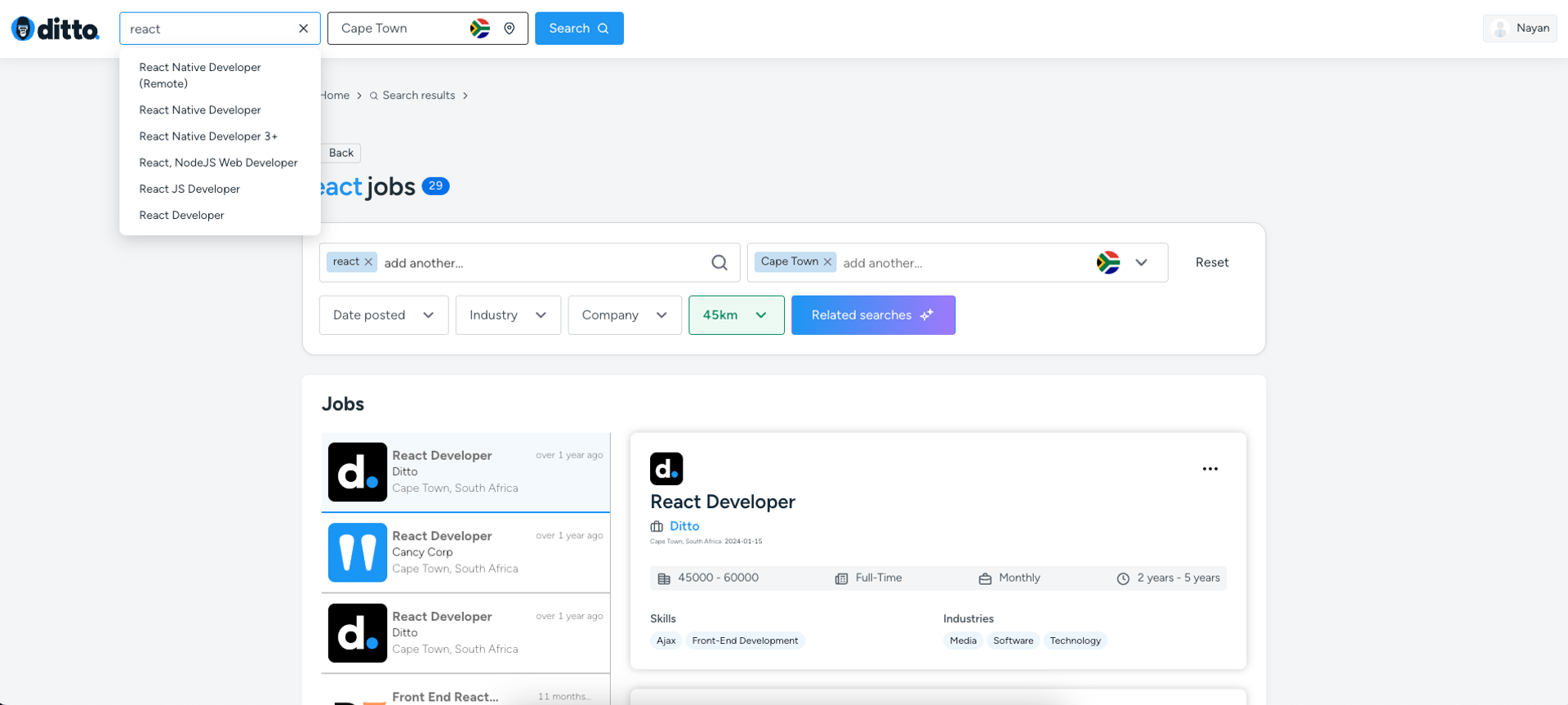Open the Ditto company link in job details
The image size is (1568, 705).
[684, 526]
